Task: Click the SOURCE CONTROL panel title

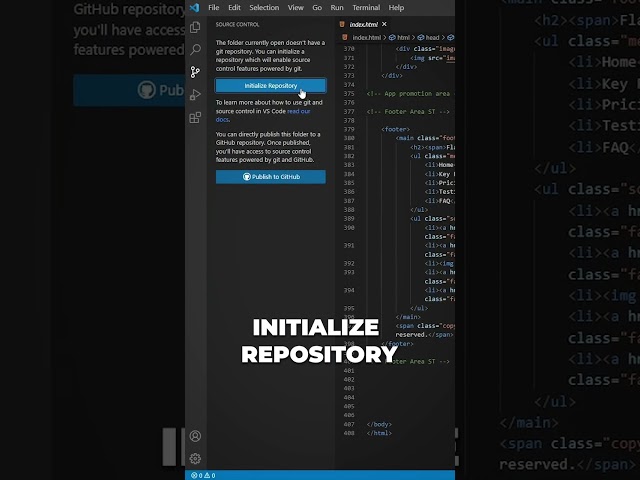Action: [237, 24]
